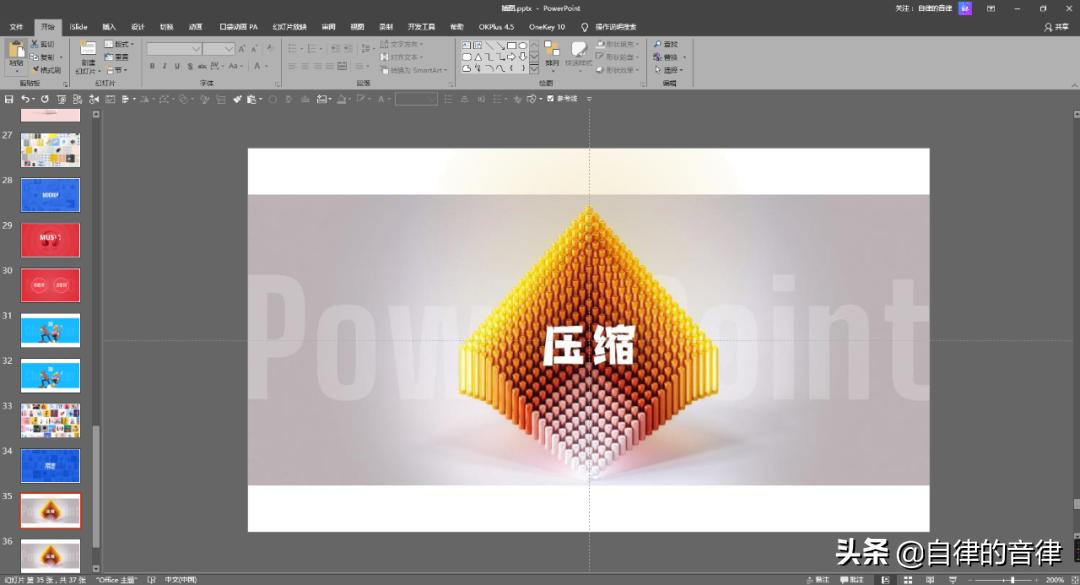Expand the slide Layout dropdown
The image size is (1080, 585).
[x=119, y=44]
